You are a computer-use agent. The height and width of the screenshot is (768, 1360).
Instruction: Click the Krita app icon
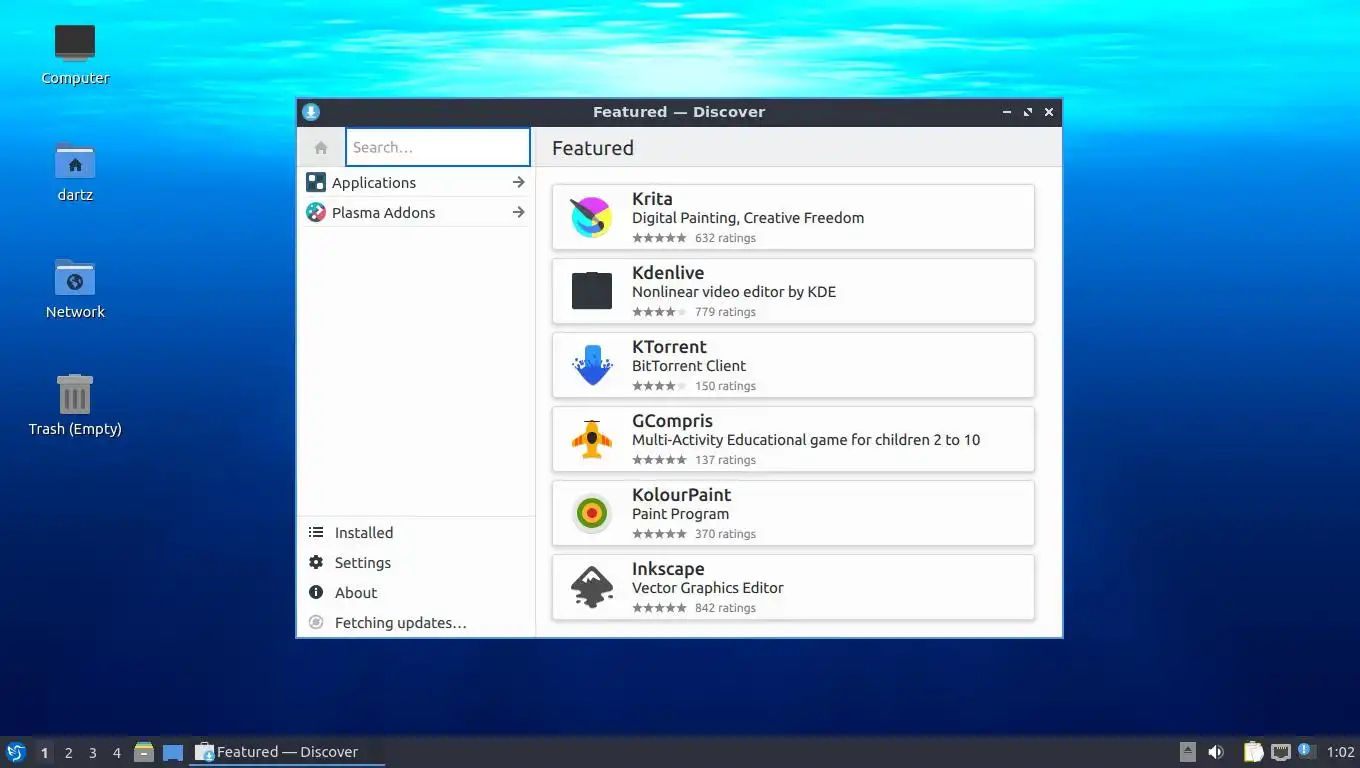[591, 217]
